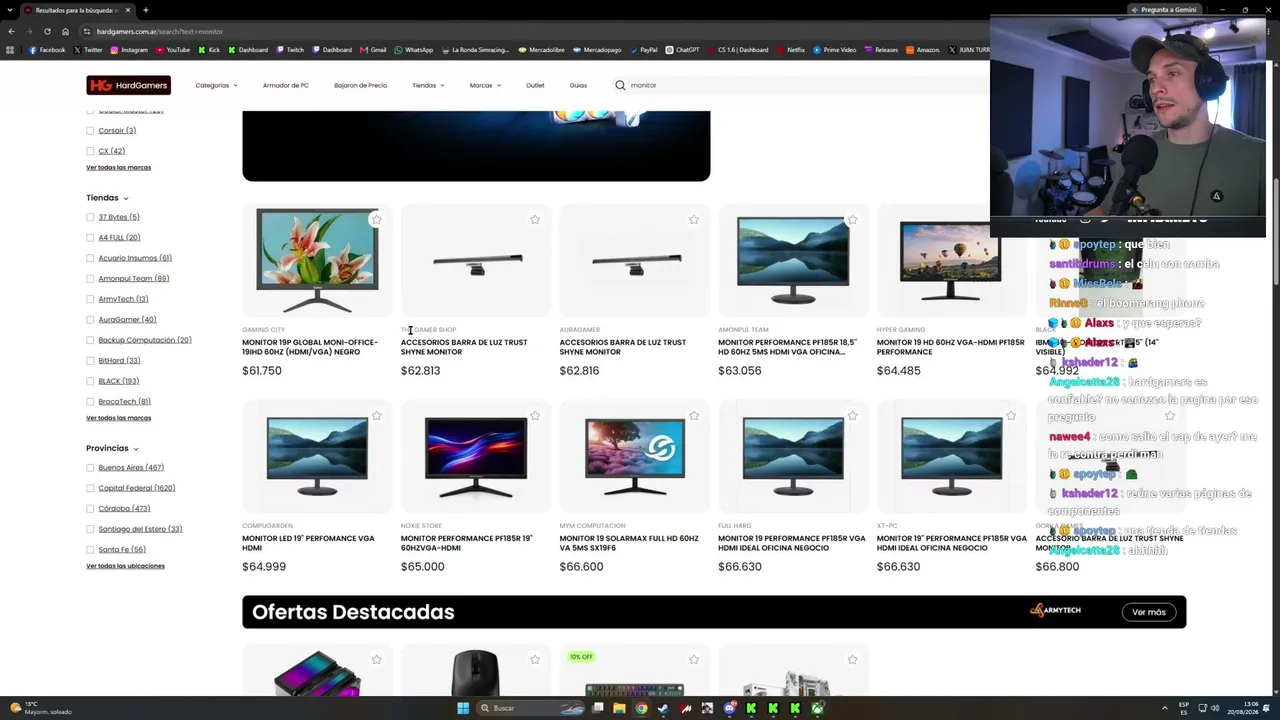Star the Twingamer Shop Barra de Luz product
Image resolution: width=1280 pixels, height=720 pixels.
click(535, 219)
